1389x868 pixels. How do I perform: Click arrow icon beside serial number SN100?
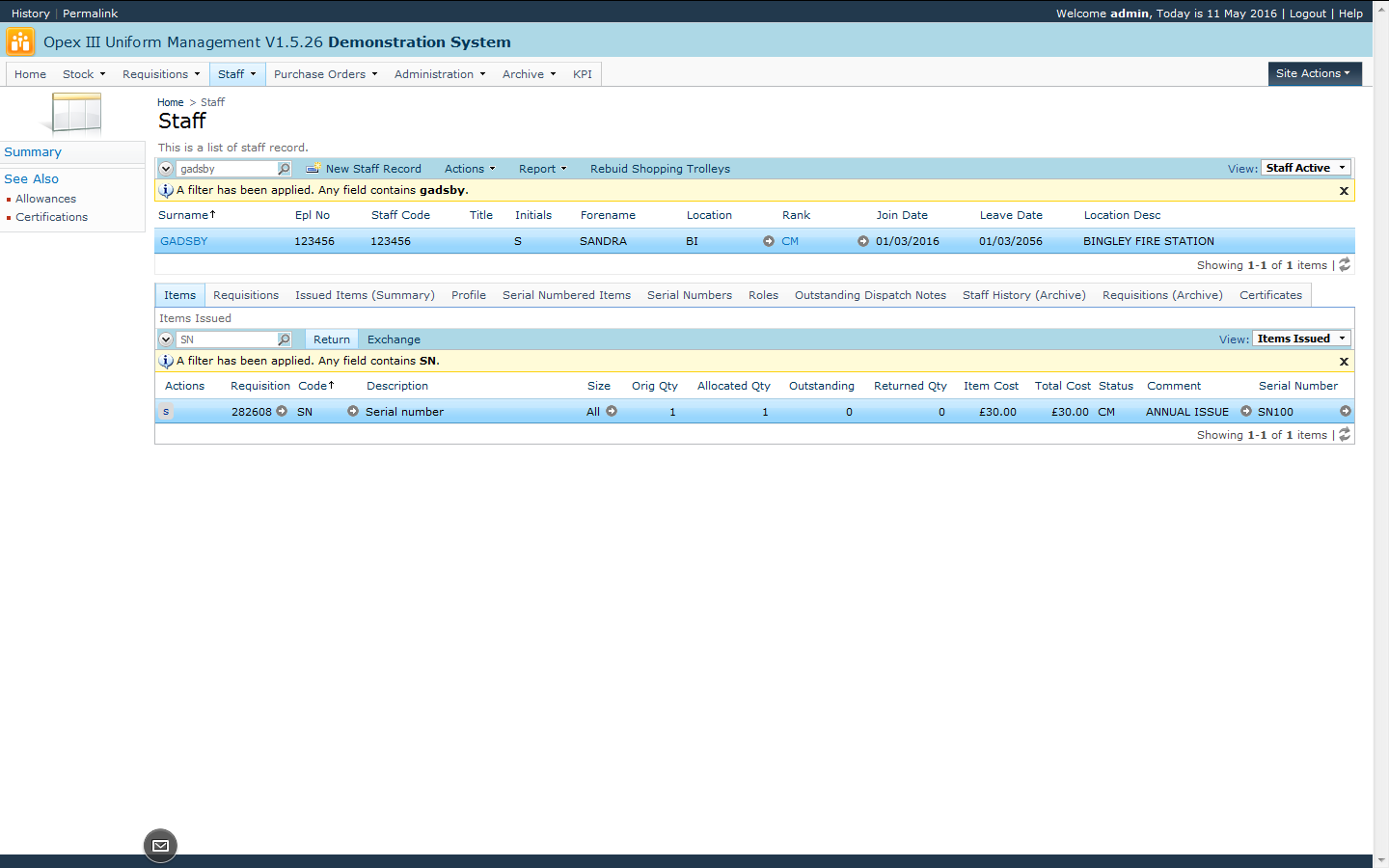point(1346,411)
